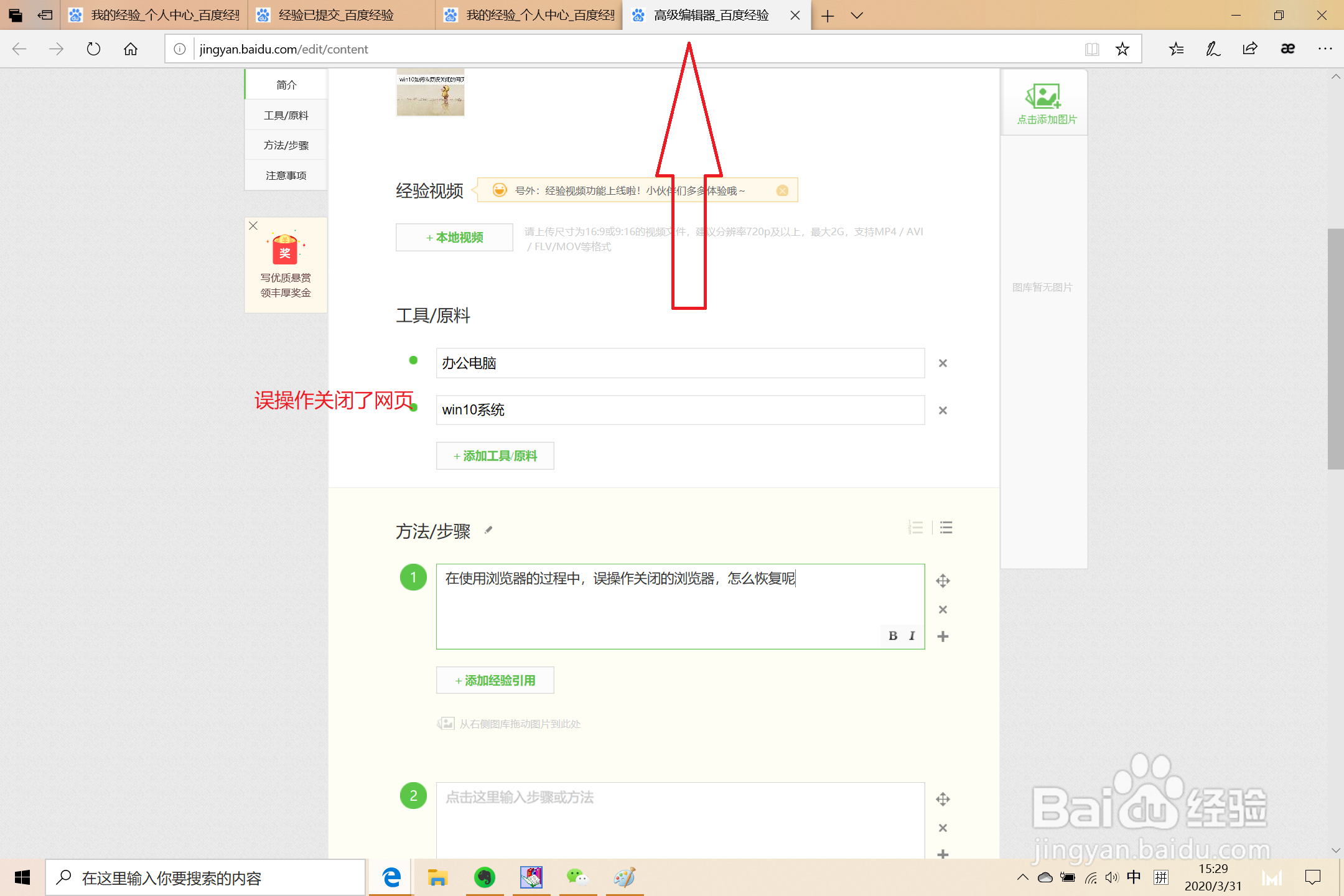Viewport: 1344px width, 896px height.
Task: Switch to the 经验已提交 tab
Action: click(339, 16)
